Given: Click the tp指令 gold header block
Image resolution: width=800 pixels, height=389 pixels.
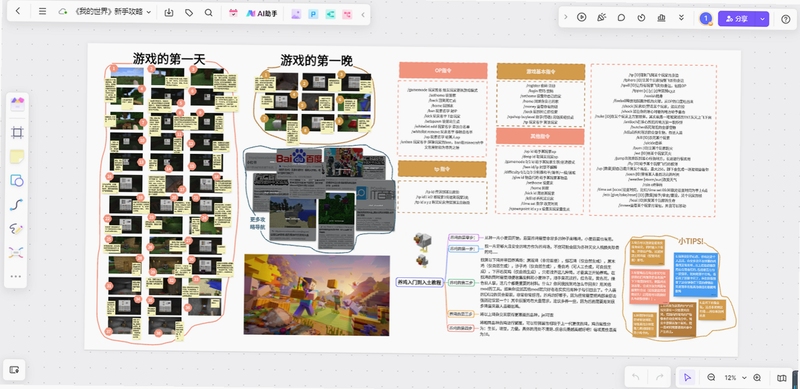Looking at the screenshot, I should click(x=442, y=169).
